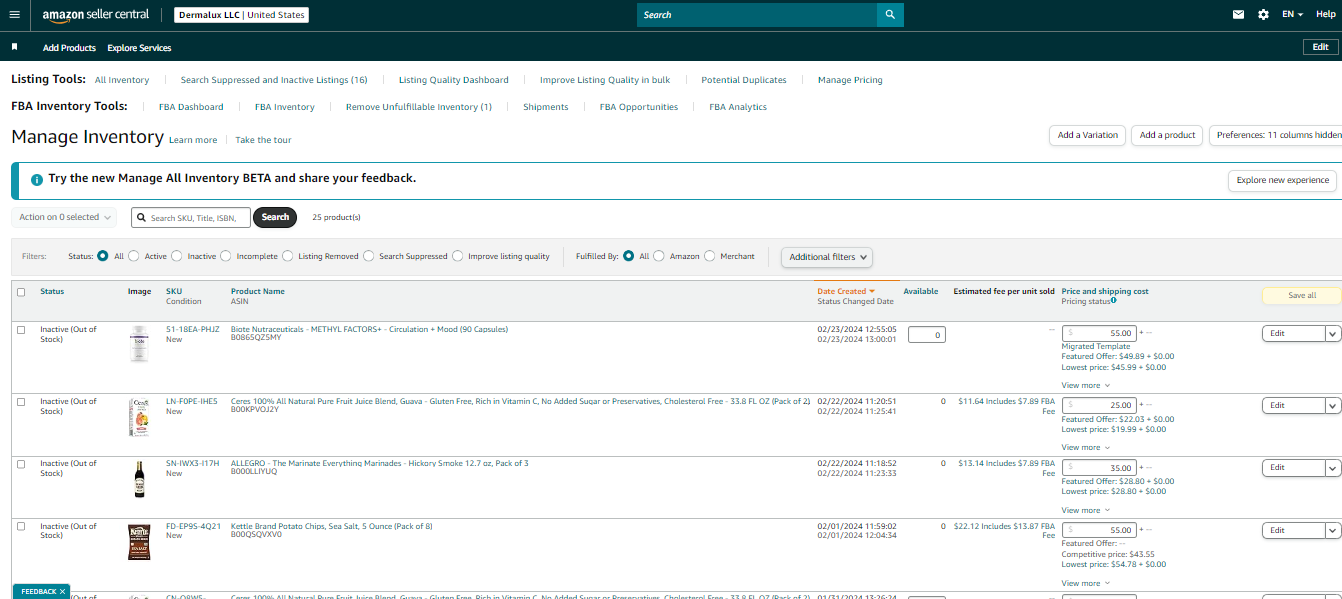The width and height of the screenshot is (1342, 599).
Task: Expand View more under Kettle chips pricing
Action: coord(1084,583)
